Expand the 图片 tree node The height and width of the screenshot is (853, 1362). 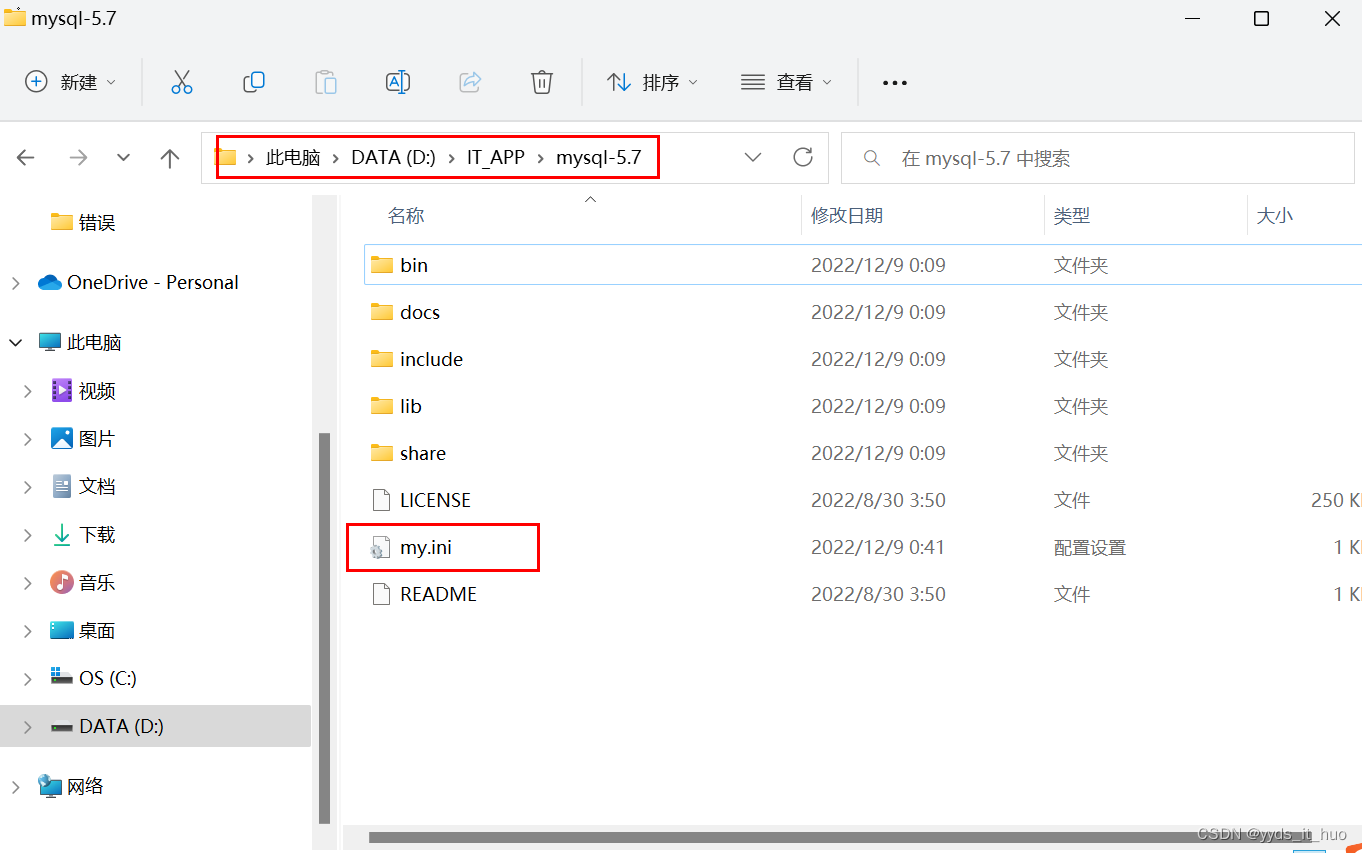[27, 439]
